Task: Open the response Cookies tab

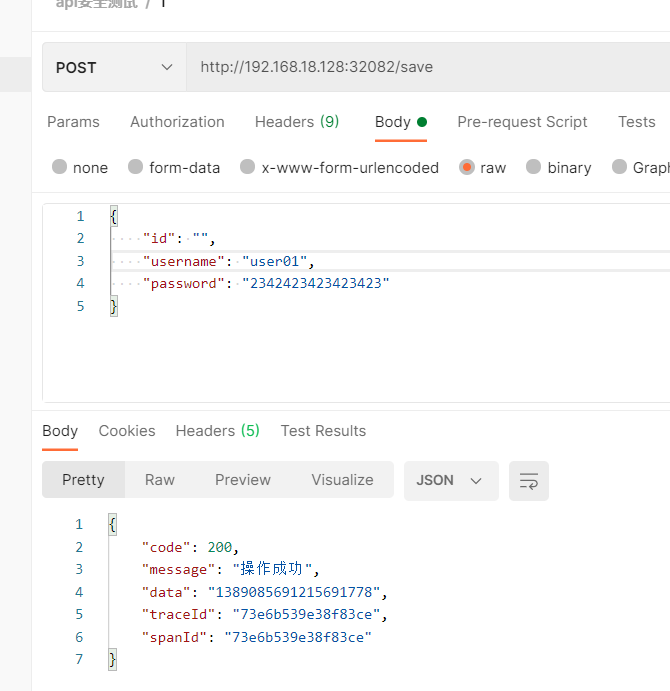Action: tap(127, 431)
